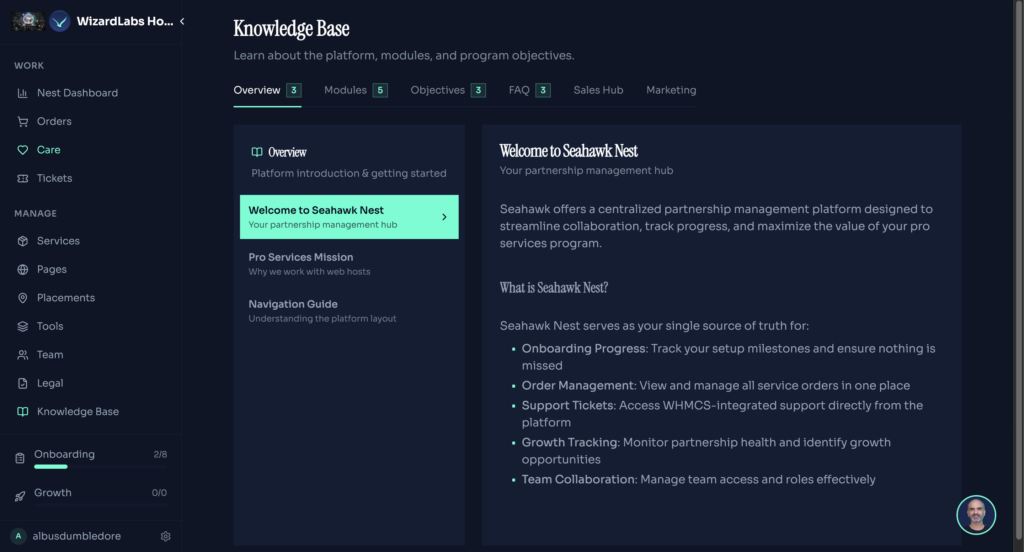Image resolution: width=1024 pixels, height=552 pixels.
Task: Open Tickets via ticket icon
Action: pos(23,178)
